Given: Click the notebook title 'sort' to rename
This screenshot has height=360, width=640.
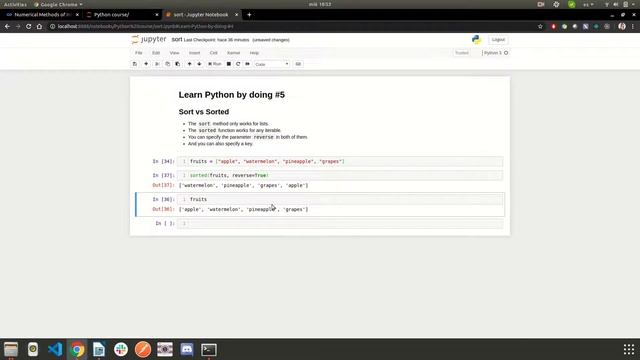Looking at the screenshot, I should coord(177,40).
